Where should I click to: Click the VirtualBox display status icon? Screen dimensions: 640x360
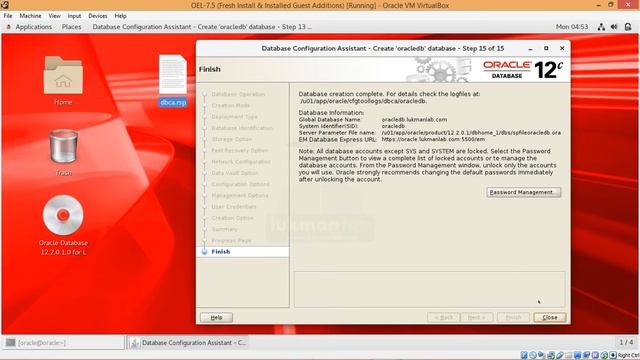[577, 355]
